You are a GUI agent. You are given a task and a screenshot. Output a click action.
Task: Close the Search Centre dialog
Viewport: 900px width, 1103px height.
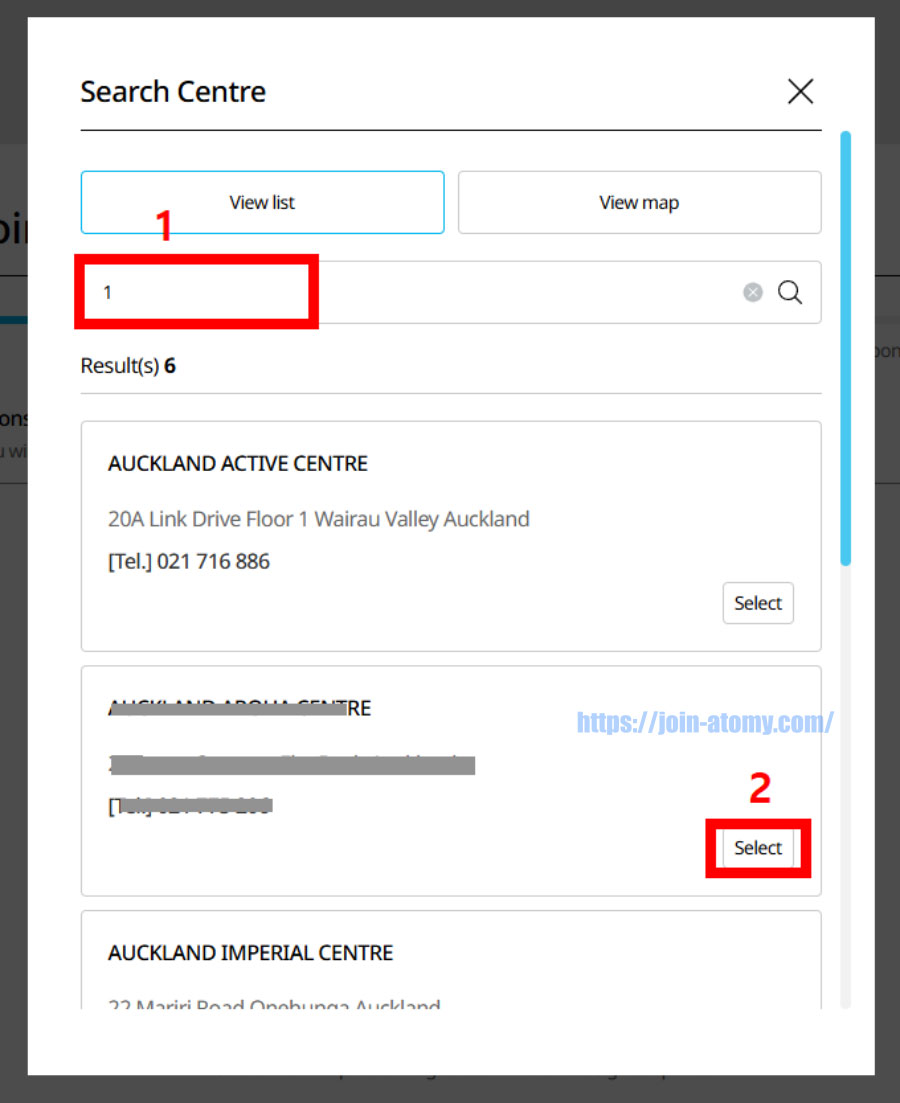[800, 91]
